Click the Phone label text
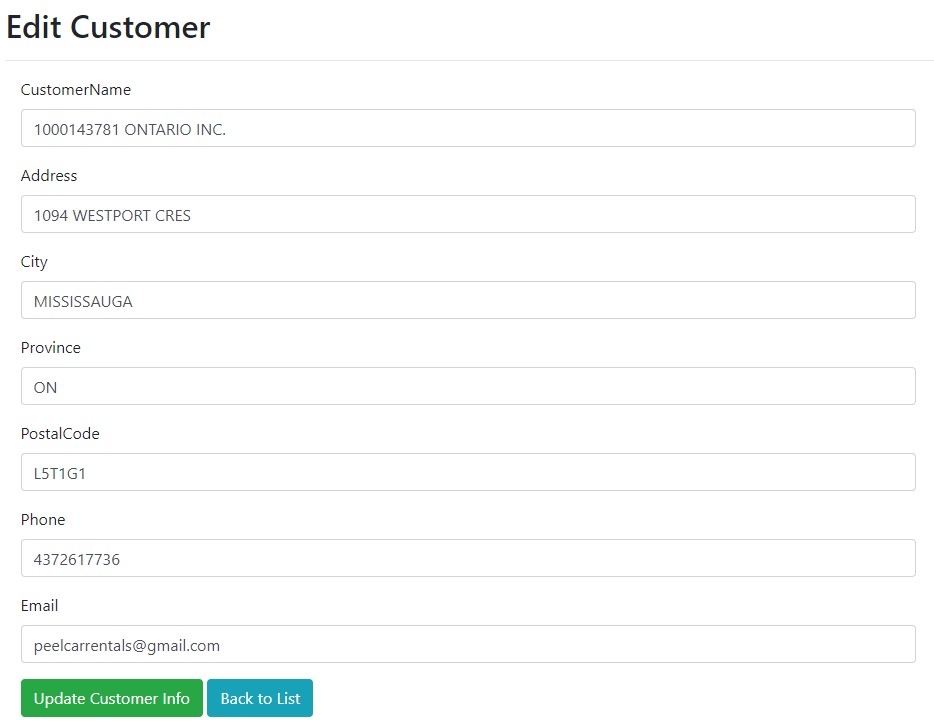934x725 pixels. 43,519
